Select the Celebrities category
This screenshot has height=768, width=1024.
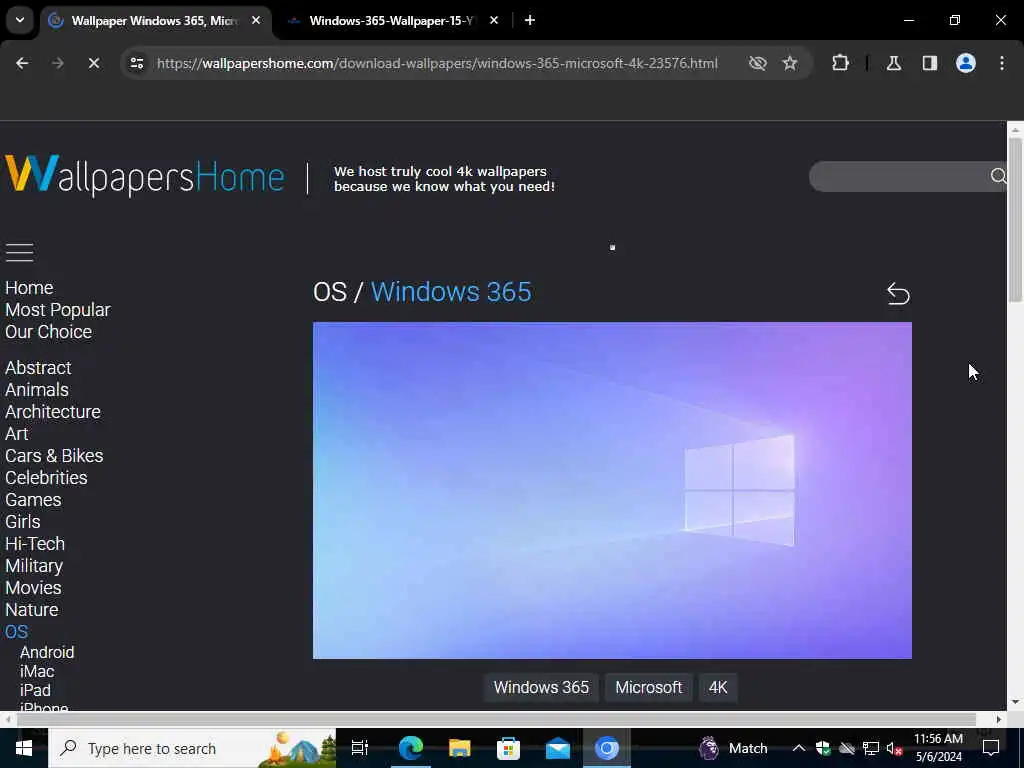pyautogui.click(x=46, y=478)
